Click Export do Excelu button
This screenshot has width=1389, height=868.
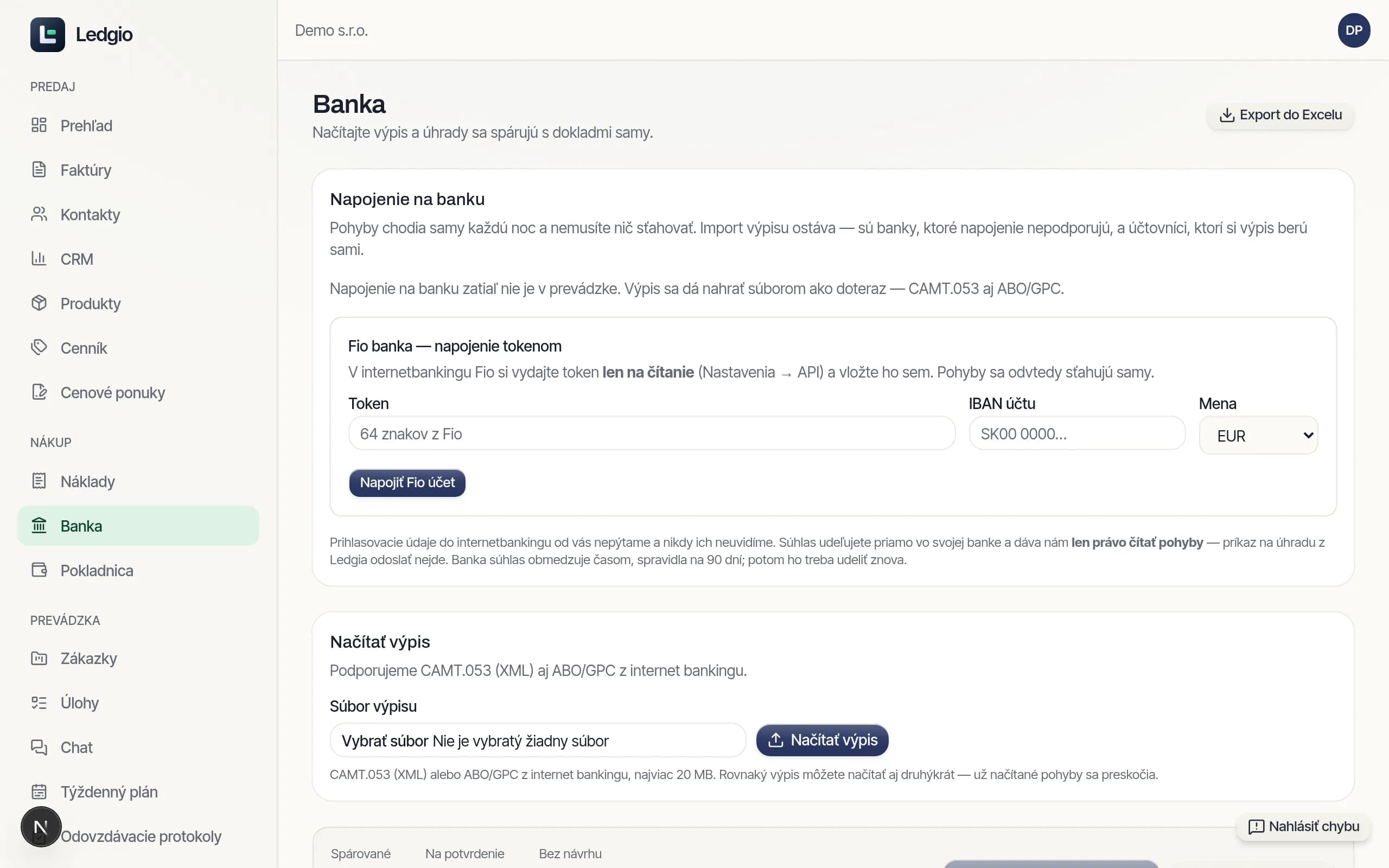coord(1280,116)
